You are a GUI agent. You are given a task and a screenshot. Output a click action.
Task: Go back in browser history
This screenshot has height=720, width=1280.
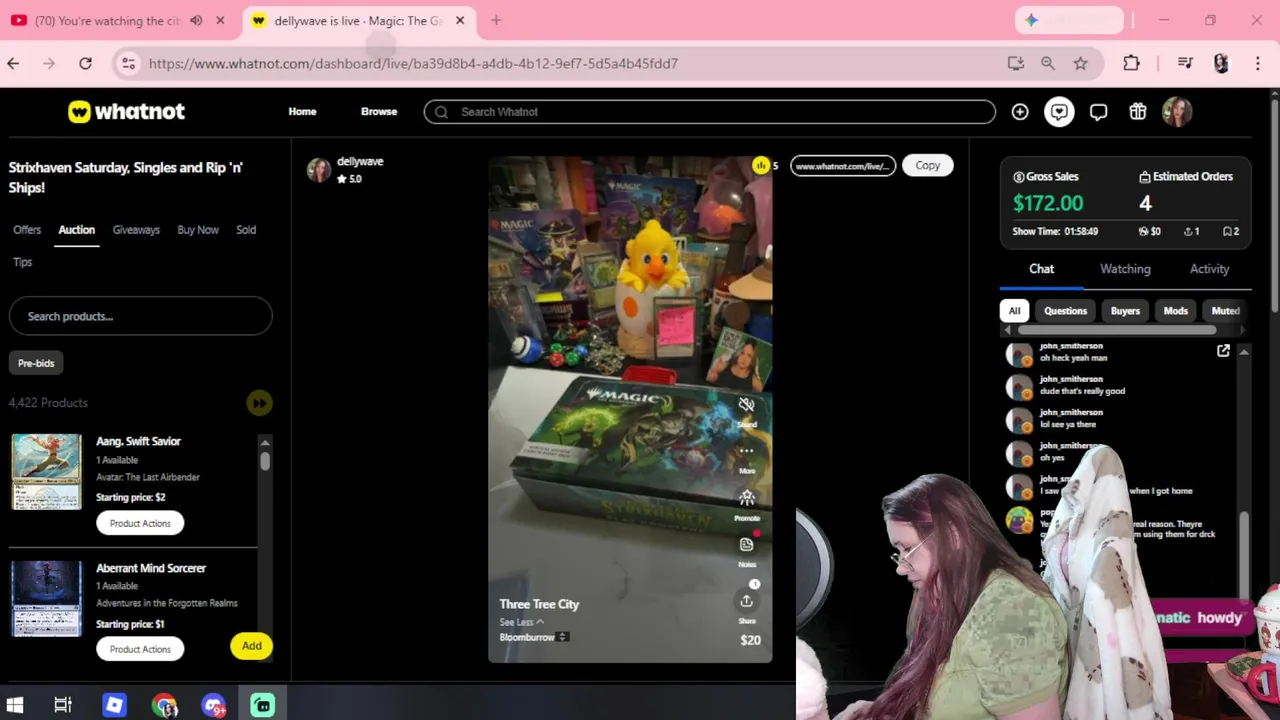tap(13, 63)
